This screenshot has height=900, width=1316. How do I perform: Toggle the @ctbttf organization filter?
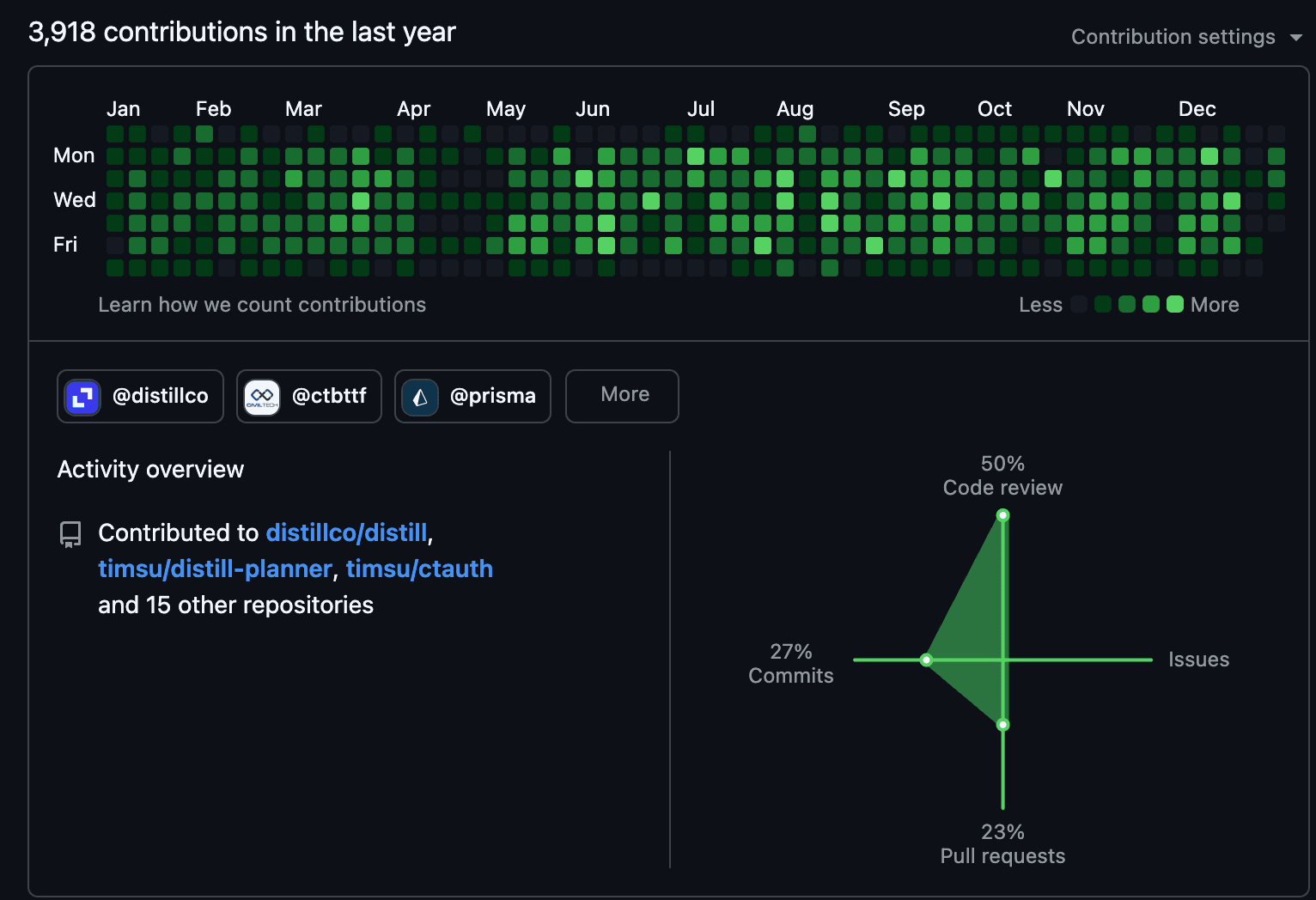[x=308, y=396]
